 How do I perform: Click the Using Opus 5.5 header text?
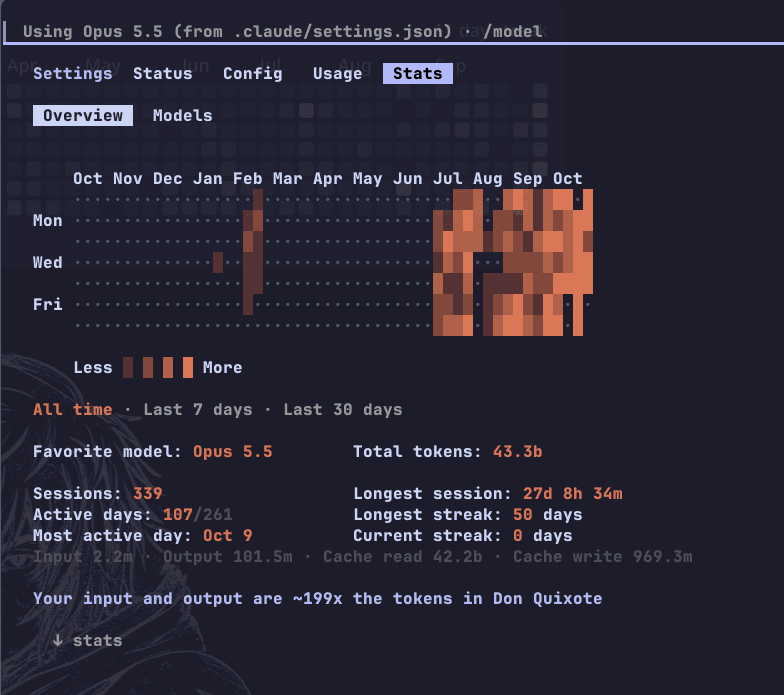(x=92, y=32)
